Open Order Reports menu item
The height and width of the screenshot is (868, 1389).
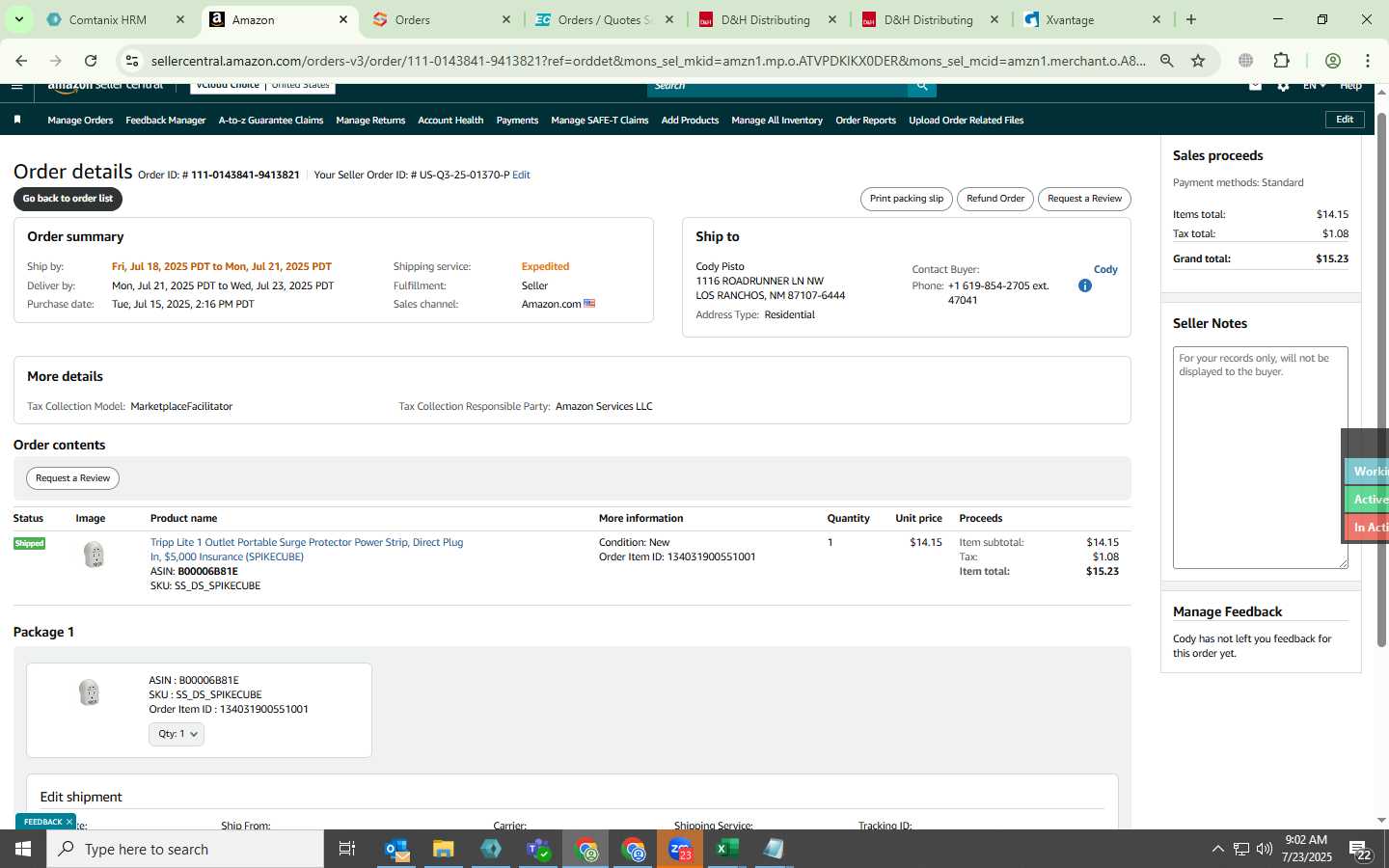(865, 121)
